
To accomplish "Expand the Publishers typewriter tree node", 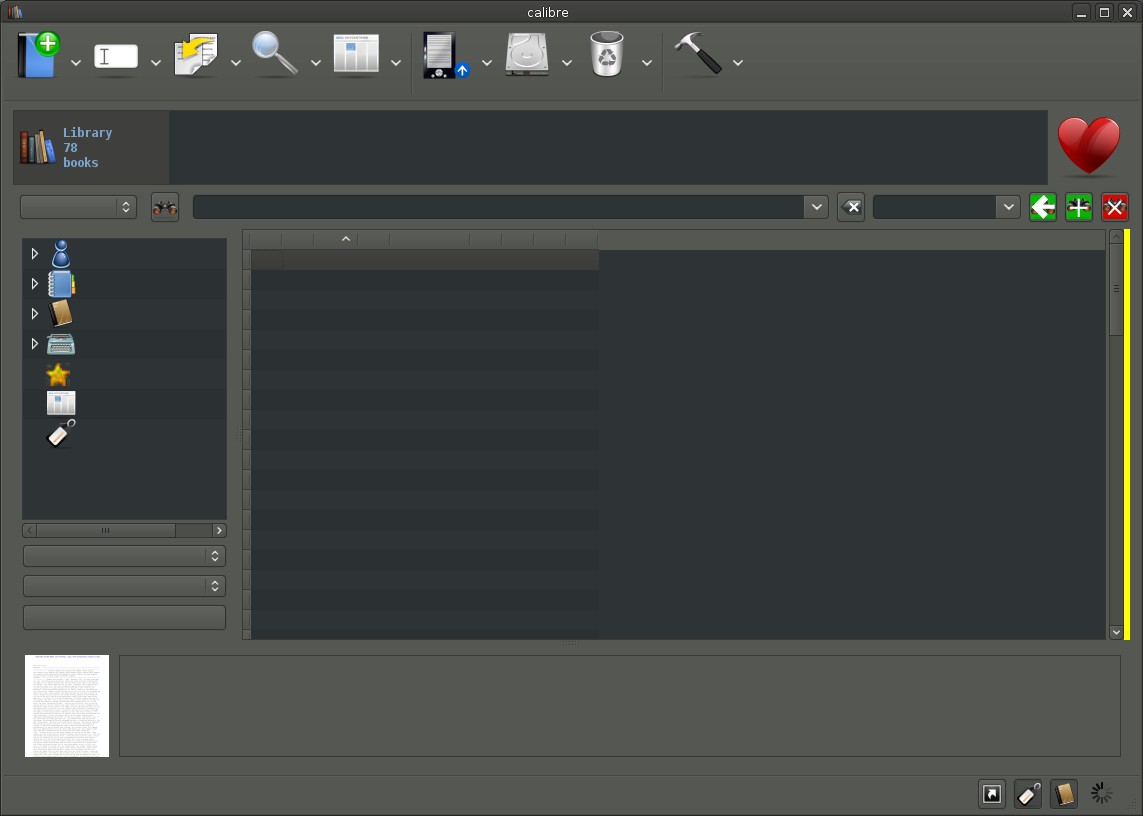I will [34, 343].
